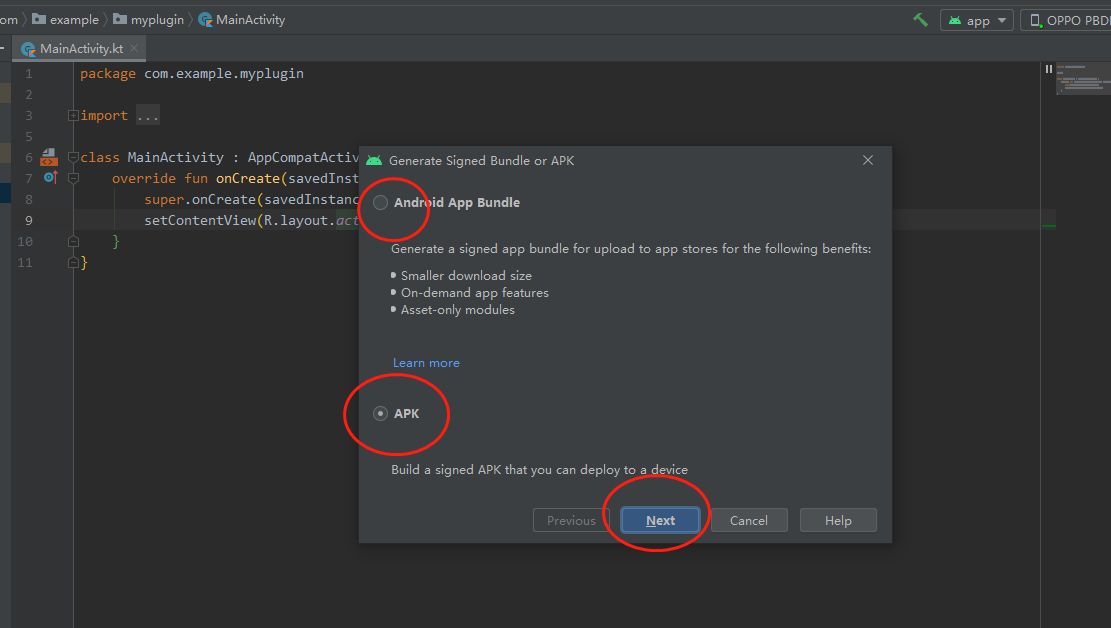Image resolution: width=1111 pixels, height=628 pixels.
Task: Click the myplugin folder icon in breadcrumbs
Action: tap(119, 19)
